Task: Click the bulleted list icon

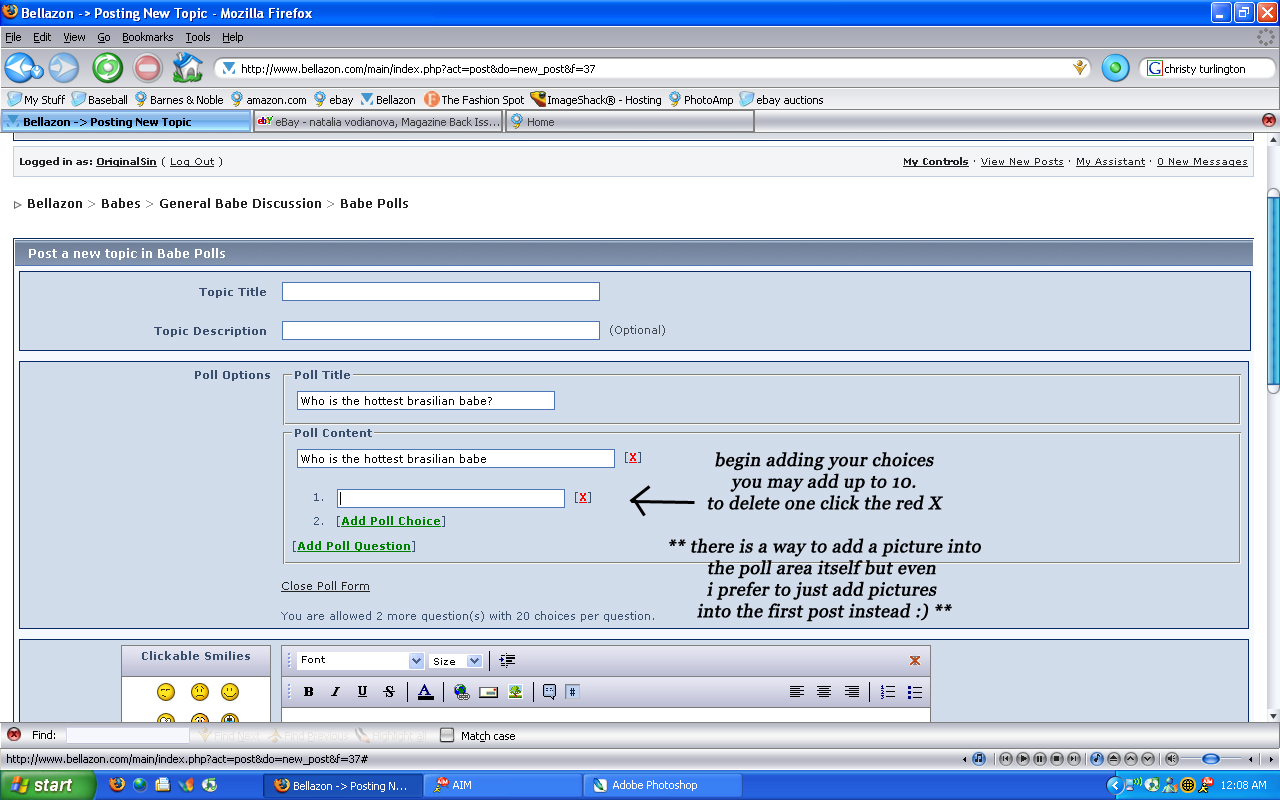Action: tap(914, 692)
